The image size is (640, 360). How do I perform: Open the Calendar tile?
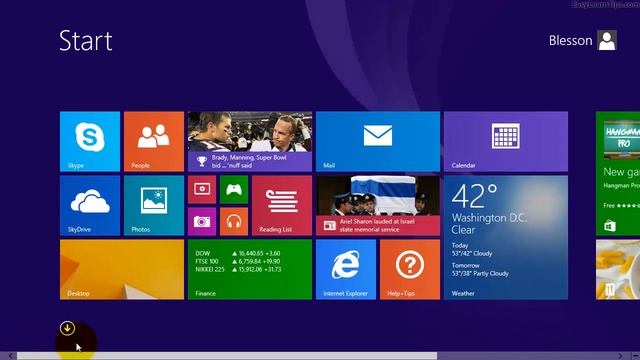(x=506, y=141)
